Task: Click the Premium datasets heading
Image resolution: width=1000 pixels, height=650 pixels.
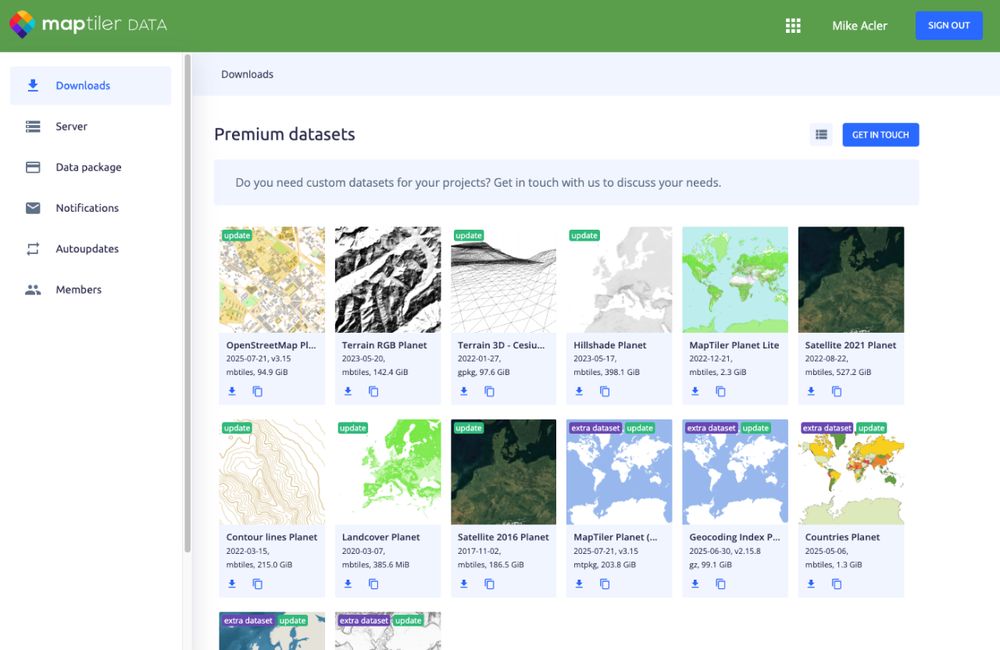Action: tap(284, 134)
